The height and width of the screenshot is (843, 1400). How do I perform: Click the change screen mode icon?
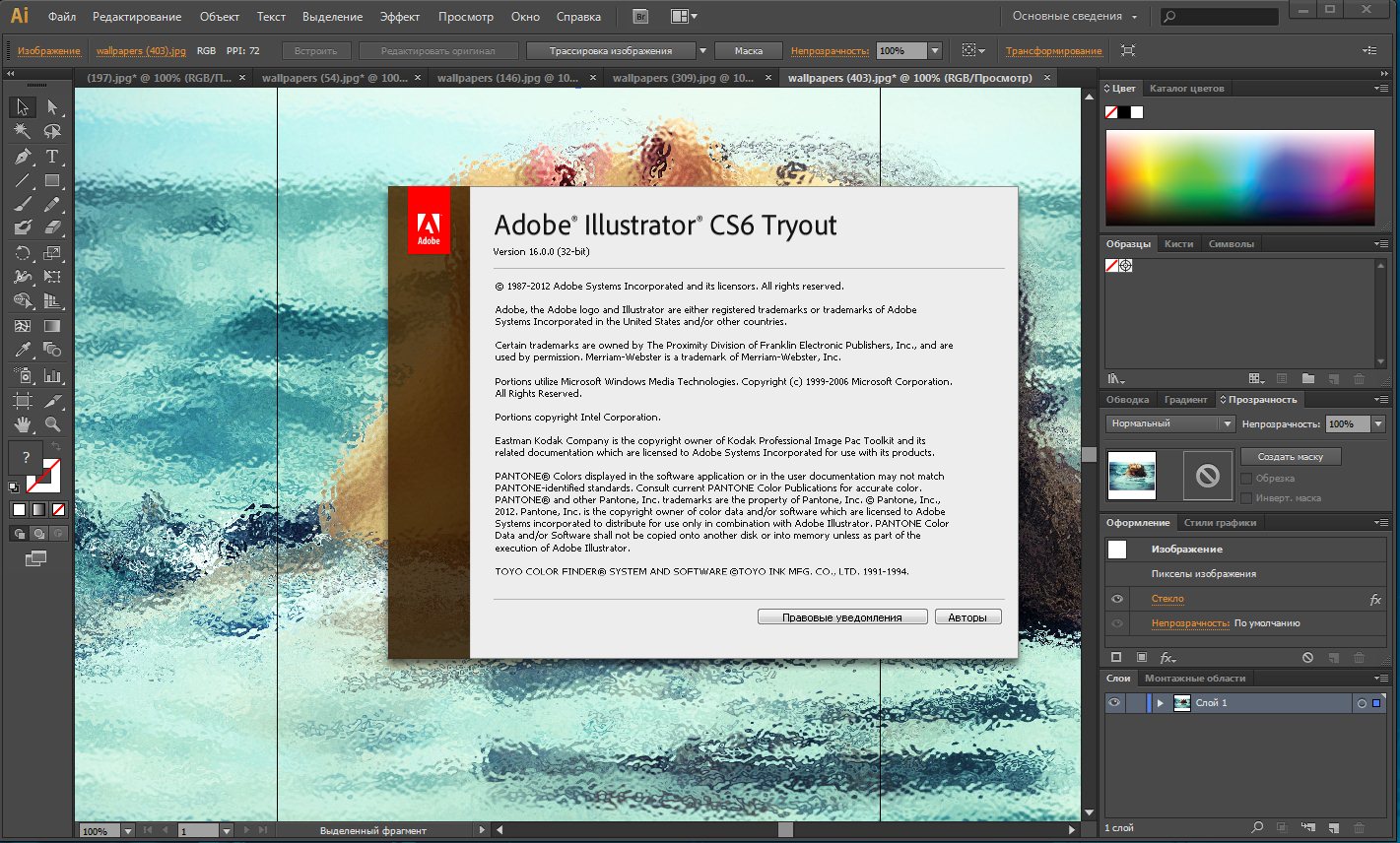coord(36,558)
